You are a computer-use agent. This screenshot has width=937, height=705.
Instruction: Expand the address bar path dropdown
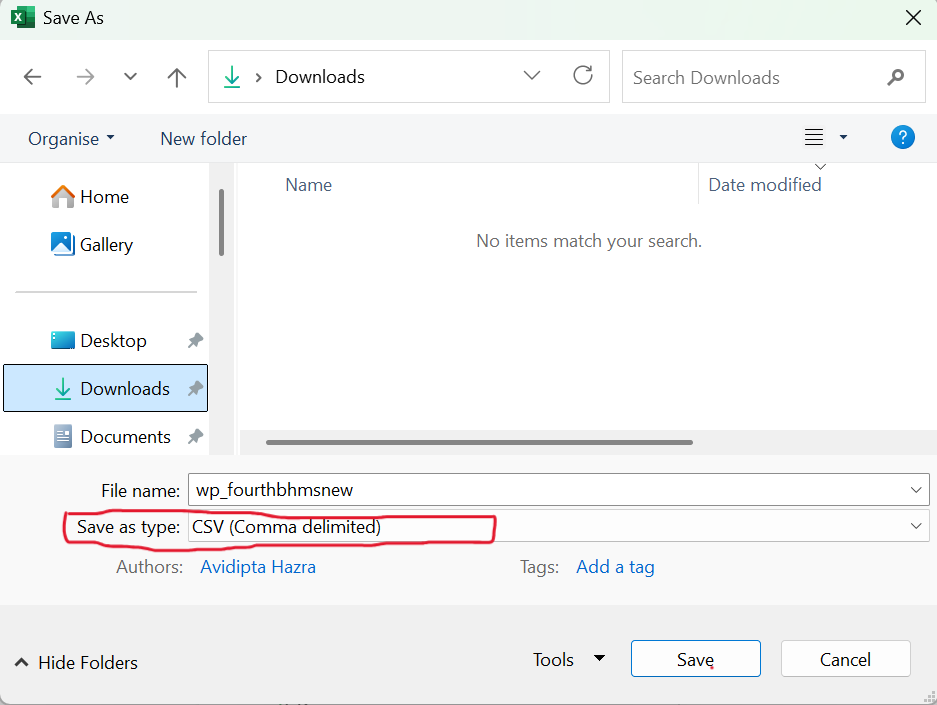click(532, 76)
